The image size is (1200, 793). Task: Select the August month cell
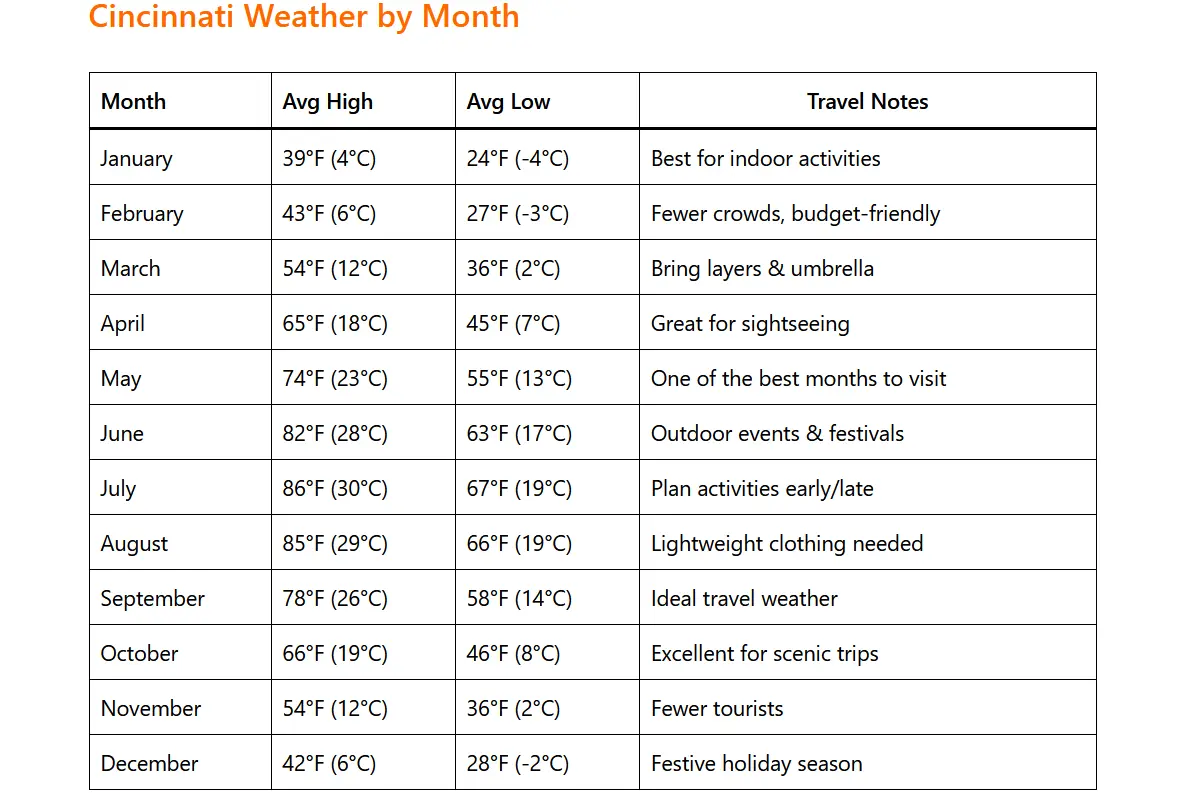[135, 543]
